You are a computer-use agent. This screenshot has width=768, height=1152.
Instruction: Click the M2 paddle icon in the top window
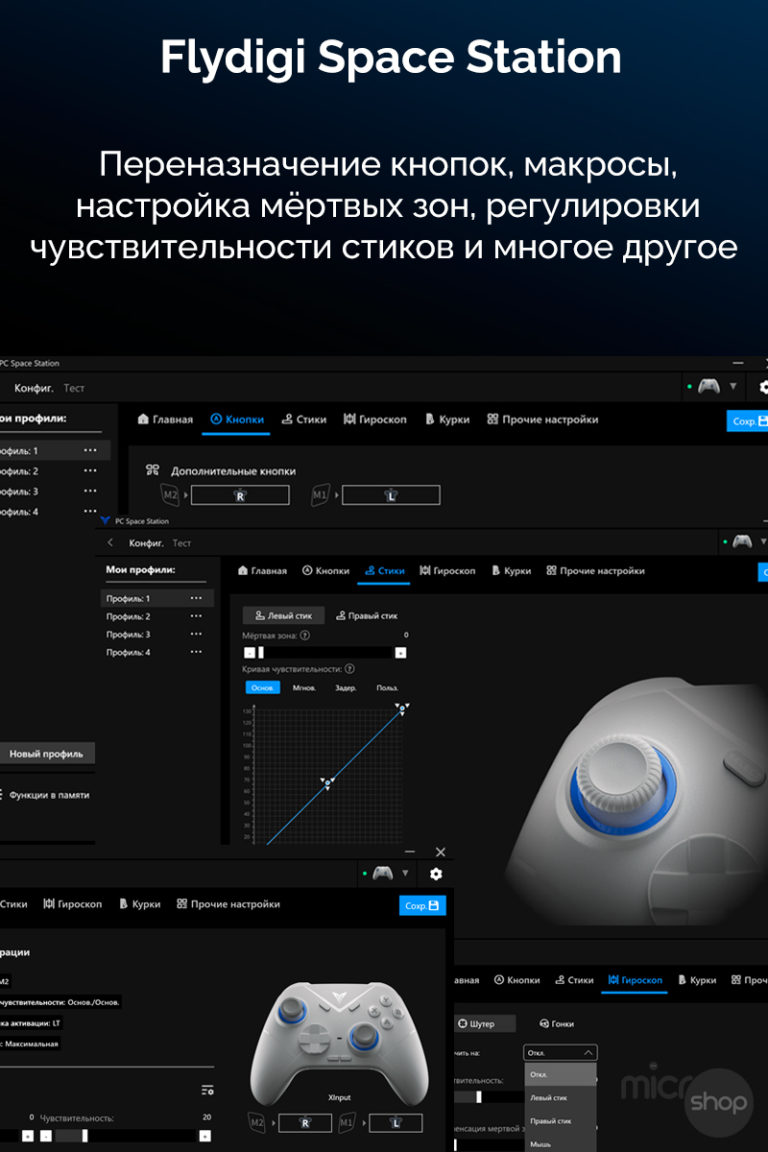tap(171, 495)
